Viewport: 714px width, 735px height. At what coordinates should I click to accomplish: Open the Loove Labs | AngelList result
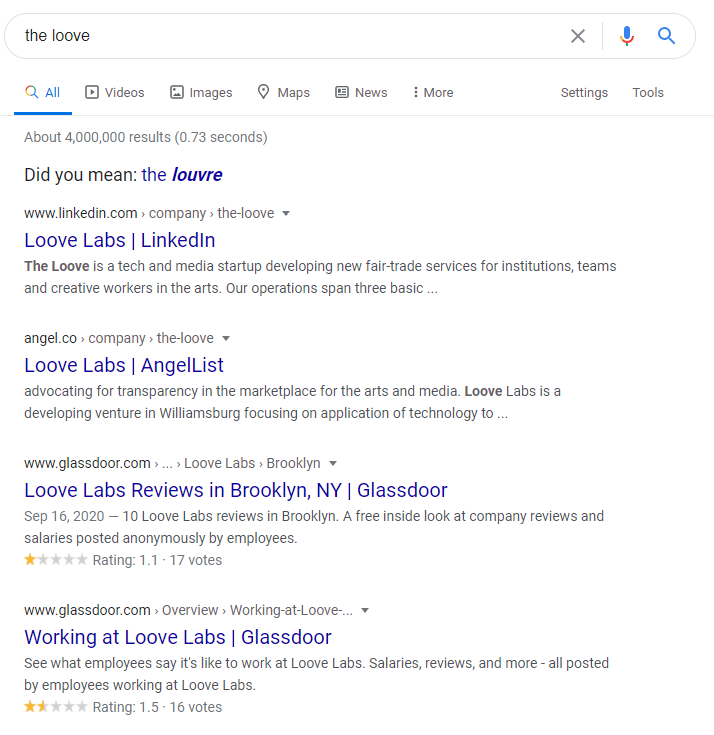pos(124,365)
